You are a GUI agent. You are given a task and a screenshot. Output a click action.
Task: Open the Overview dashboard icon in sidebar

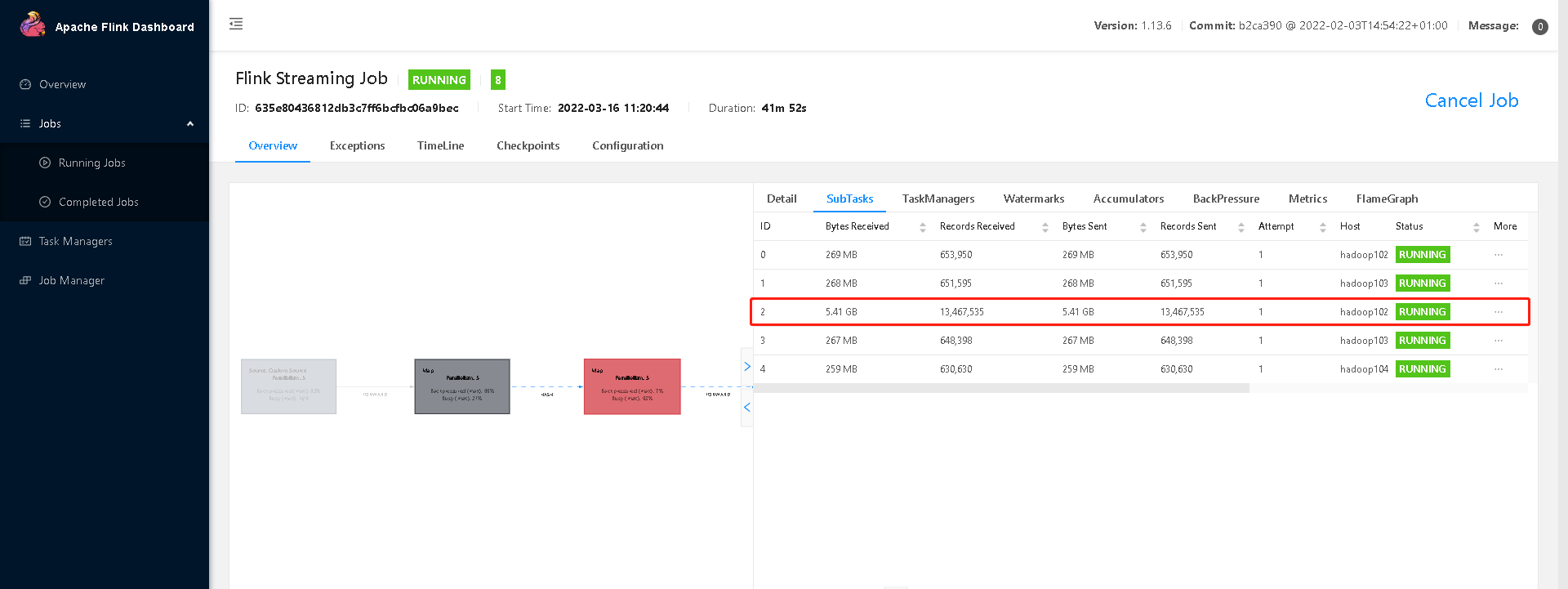[25, 84]
